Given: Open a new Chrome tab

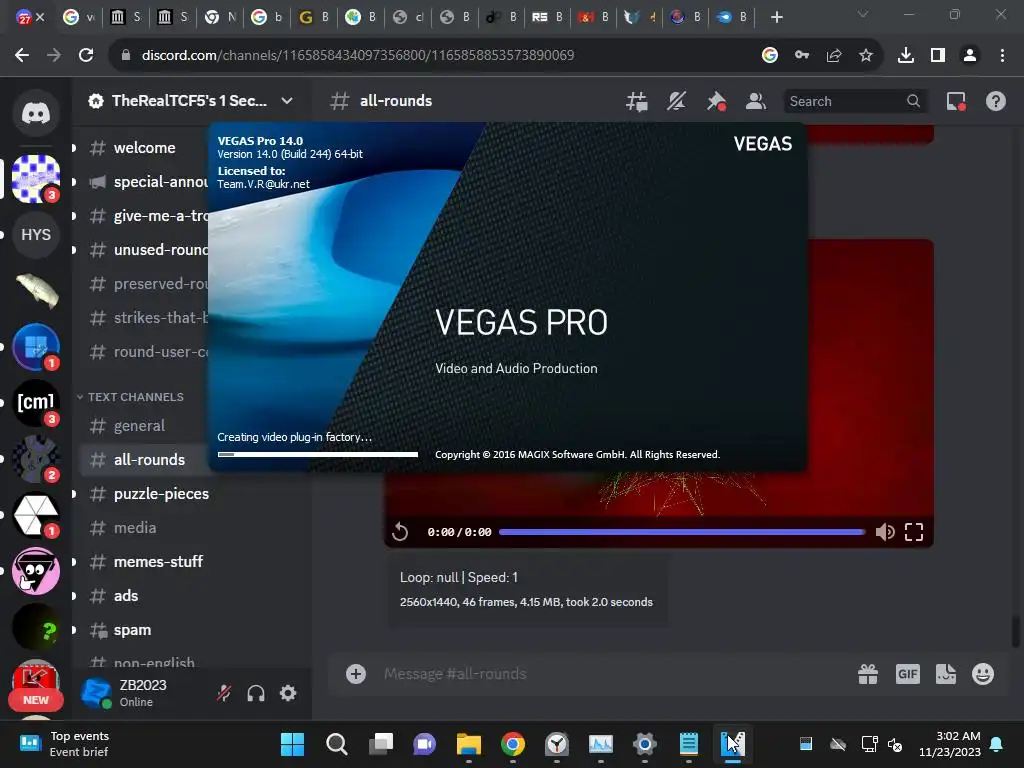Looking at the screenshot, I should pyautogui.click(x=776, y=17).
